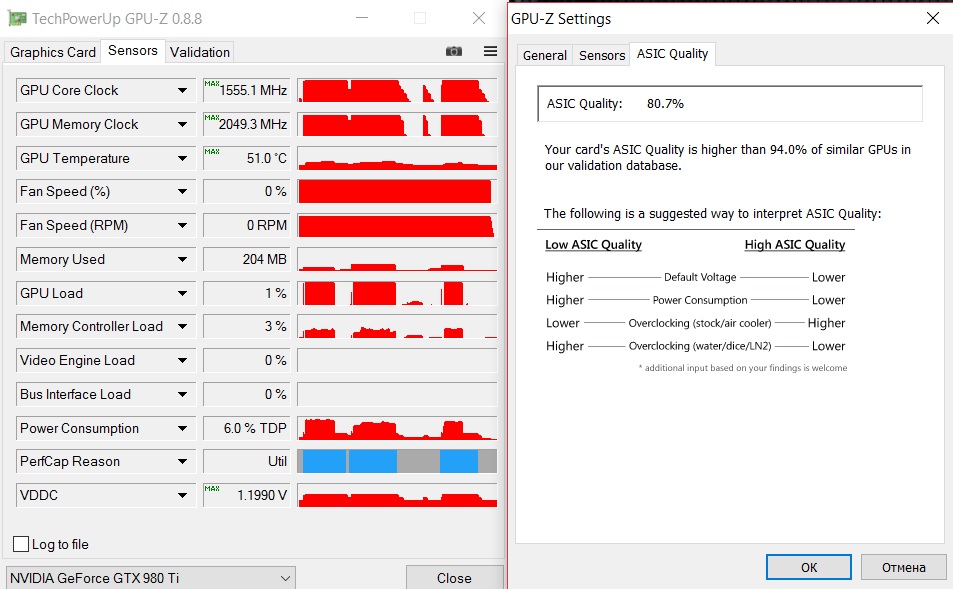Select the ASIC Quality tab
953x589 pixels.
click(672, 53)
